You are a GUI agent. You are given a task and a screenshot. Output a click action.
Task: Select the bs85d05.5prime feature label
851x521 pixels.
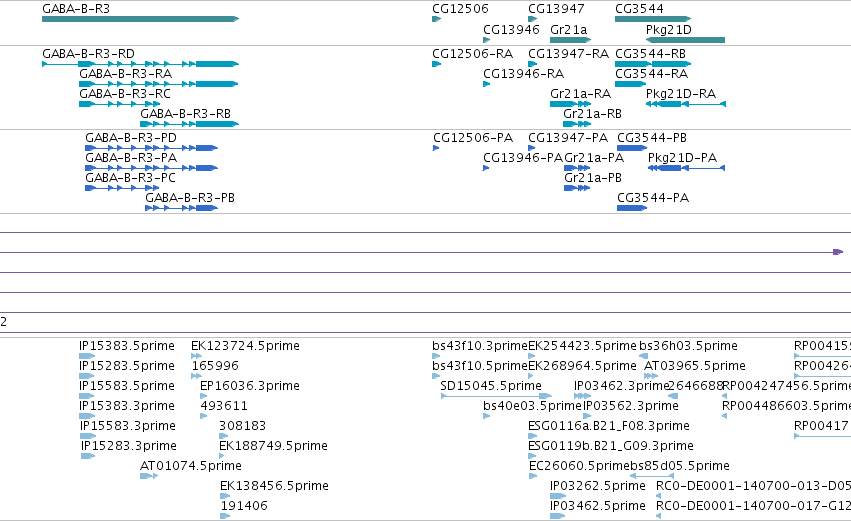tap(680, 466)
